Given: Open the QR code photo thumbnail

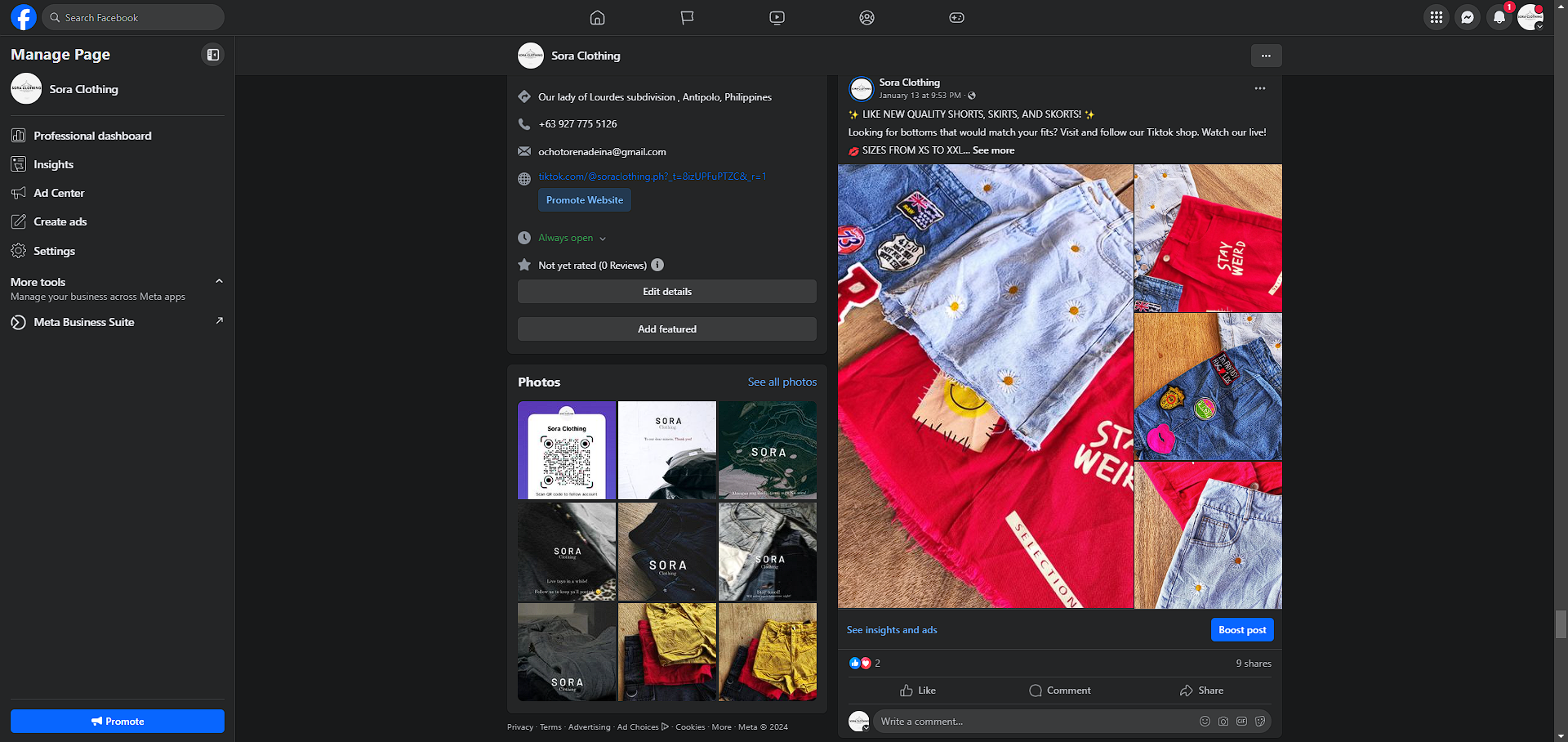Looking at the screenshot, I should 567,450.
